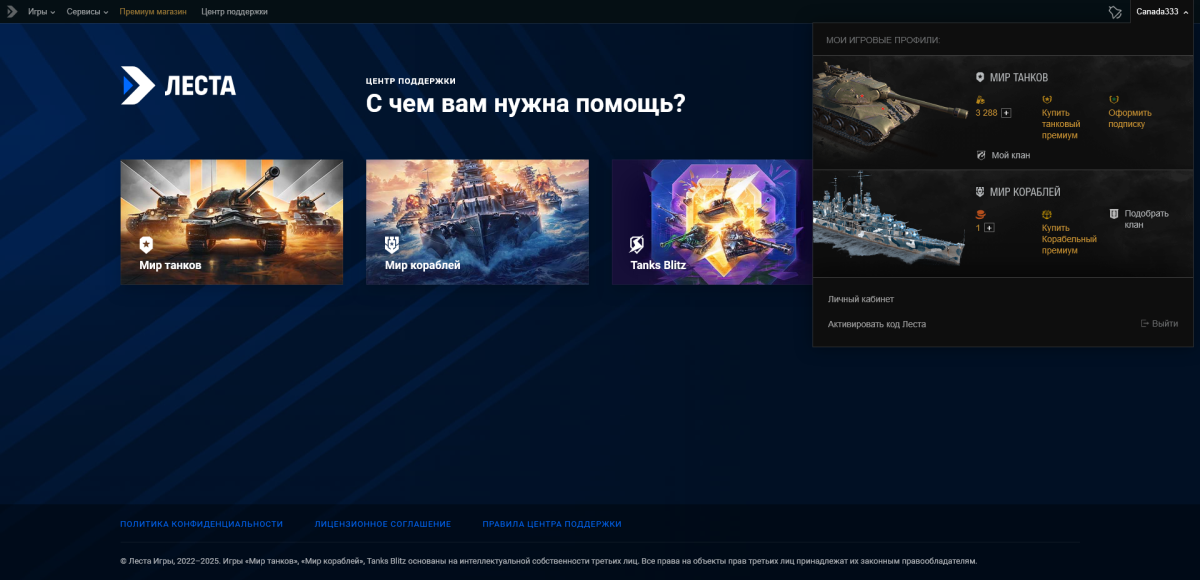Click the gold coins icon under Мир танков

tap(980, 100)
